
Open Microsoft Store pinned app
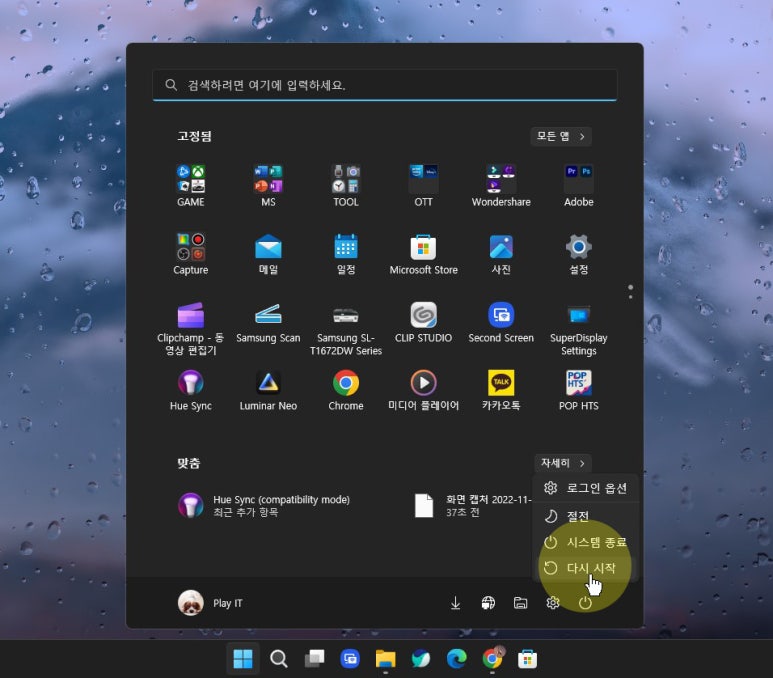click(x=423, y=254)
